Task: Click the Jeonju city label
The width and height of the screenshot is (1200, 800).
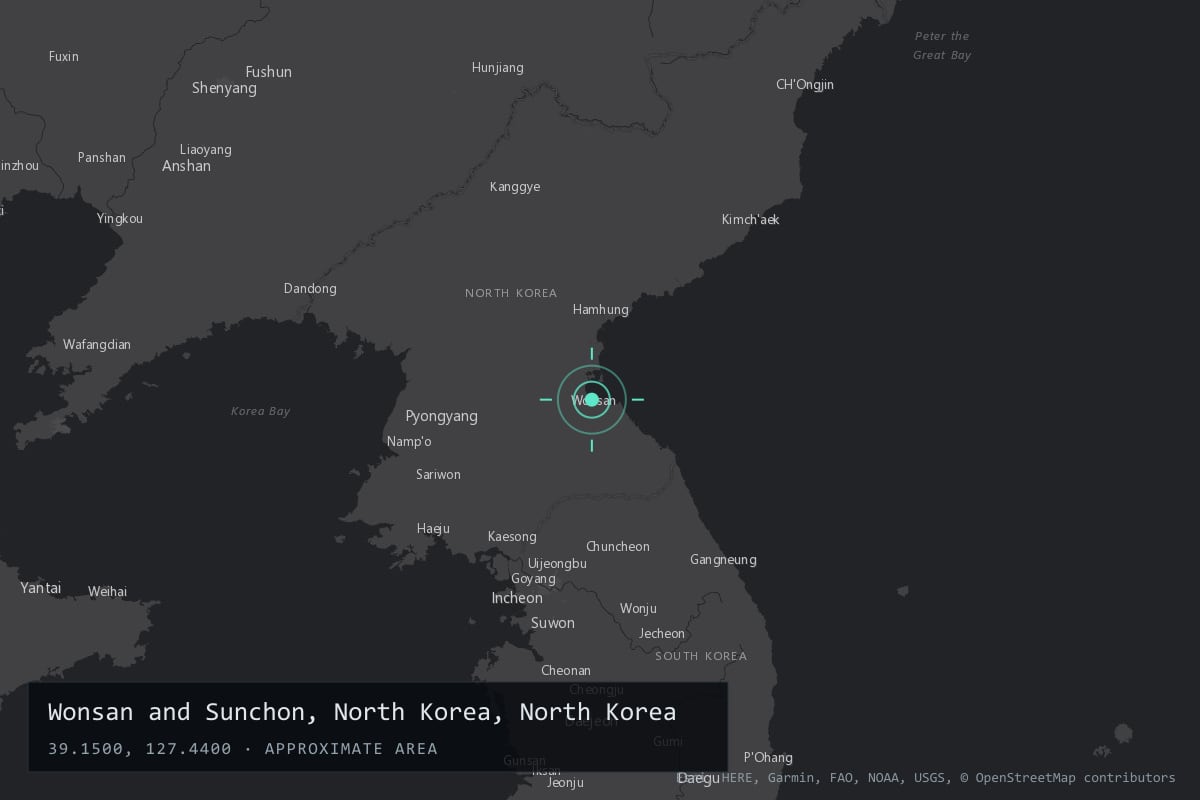Action: pos(565,783)
